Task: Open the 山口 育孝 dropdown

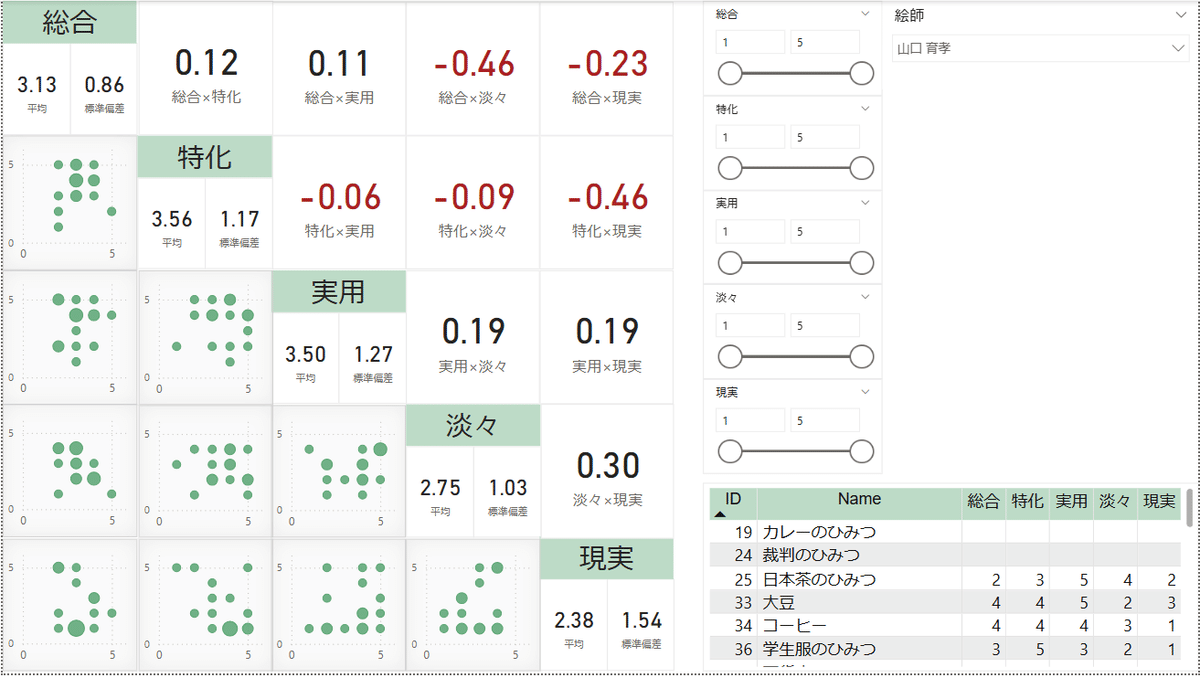Action: coord(1040,48)
